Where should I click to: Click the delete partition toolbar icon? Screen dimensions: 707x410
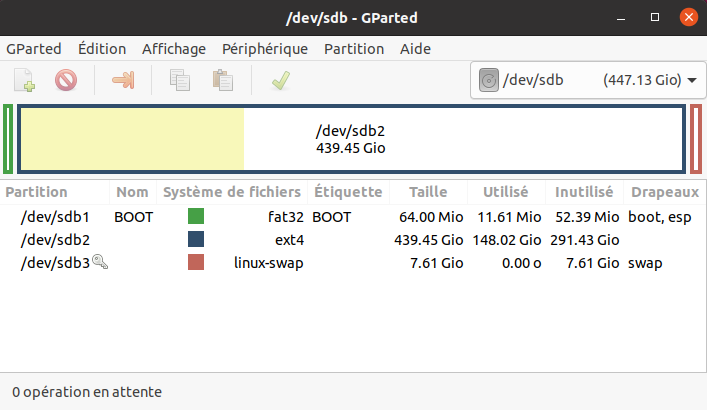click(x=66, y=80)
